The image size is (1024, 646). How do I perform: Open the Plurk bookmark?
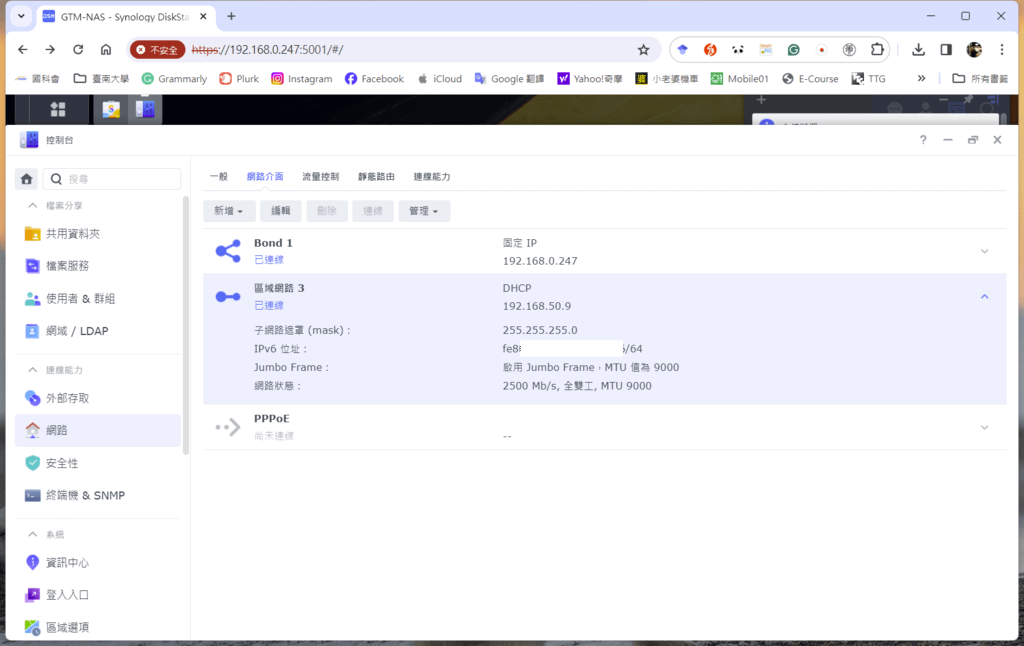point(240,78)
